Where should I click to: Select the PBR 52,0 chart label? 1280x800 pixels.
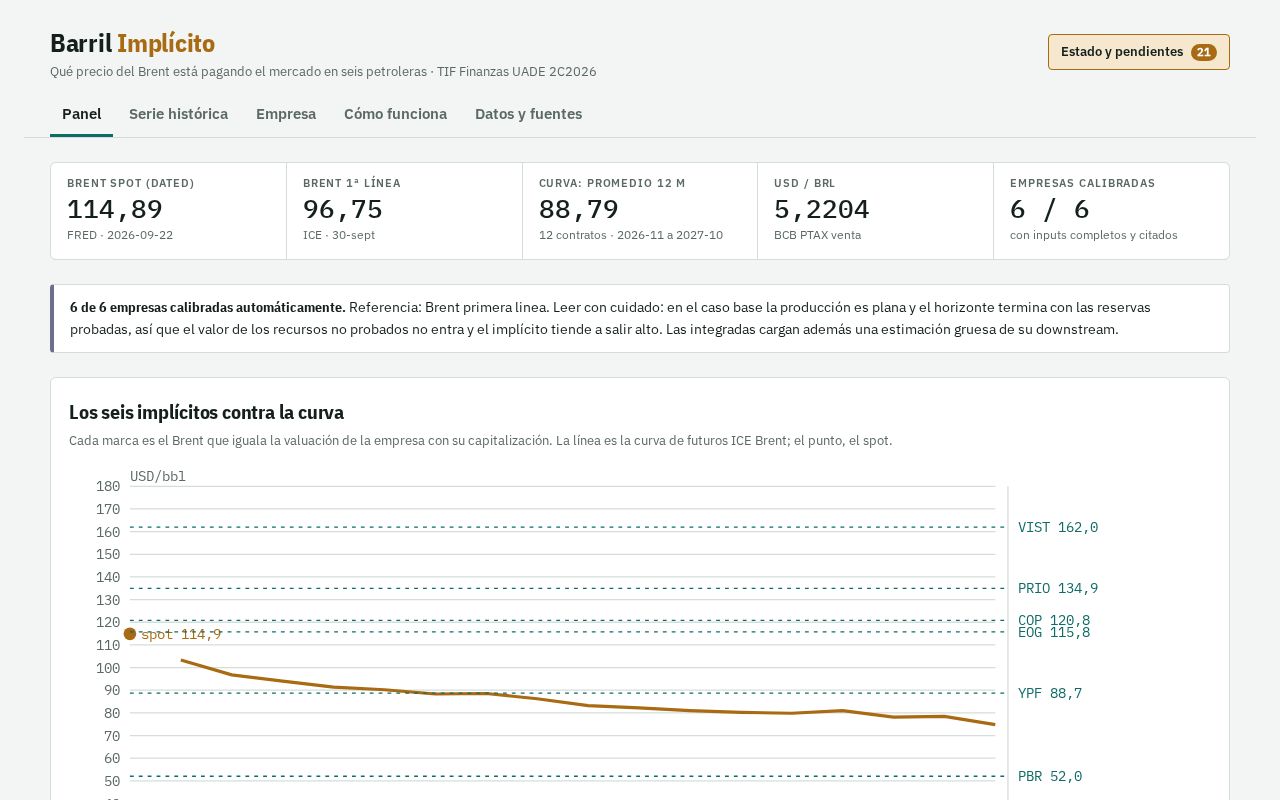1050,776
